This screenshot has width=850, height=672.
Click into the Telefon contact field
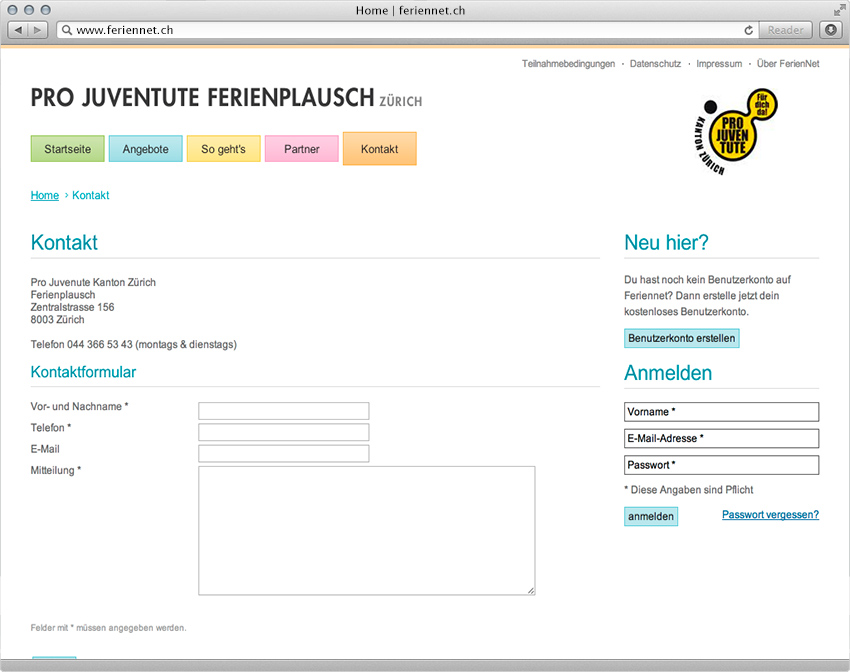pyautogui.click(x=284, y=432)
